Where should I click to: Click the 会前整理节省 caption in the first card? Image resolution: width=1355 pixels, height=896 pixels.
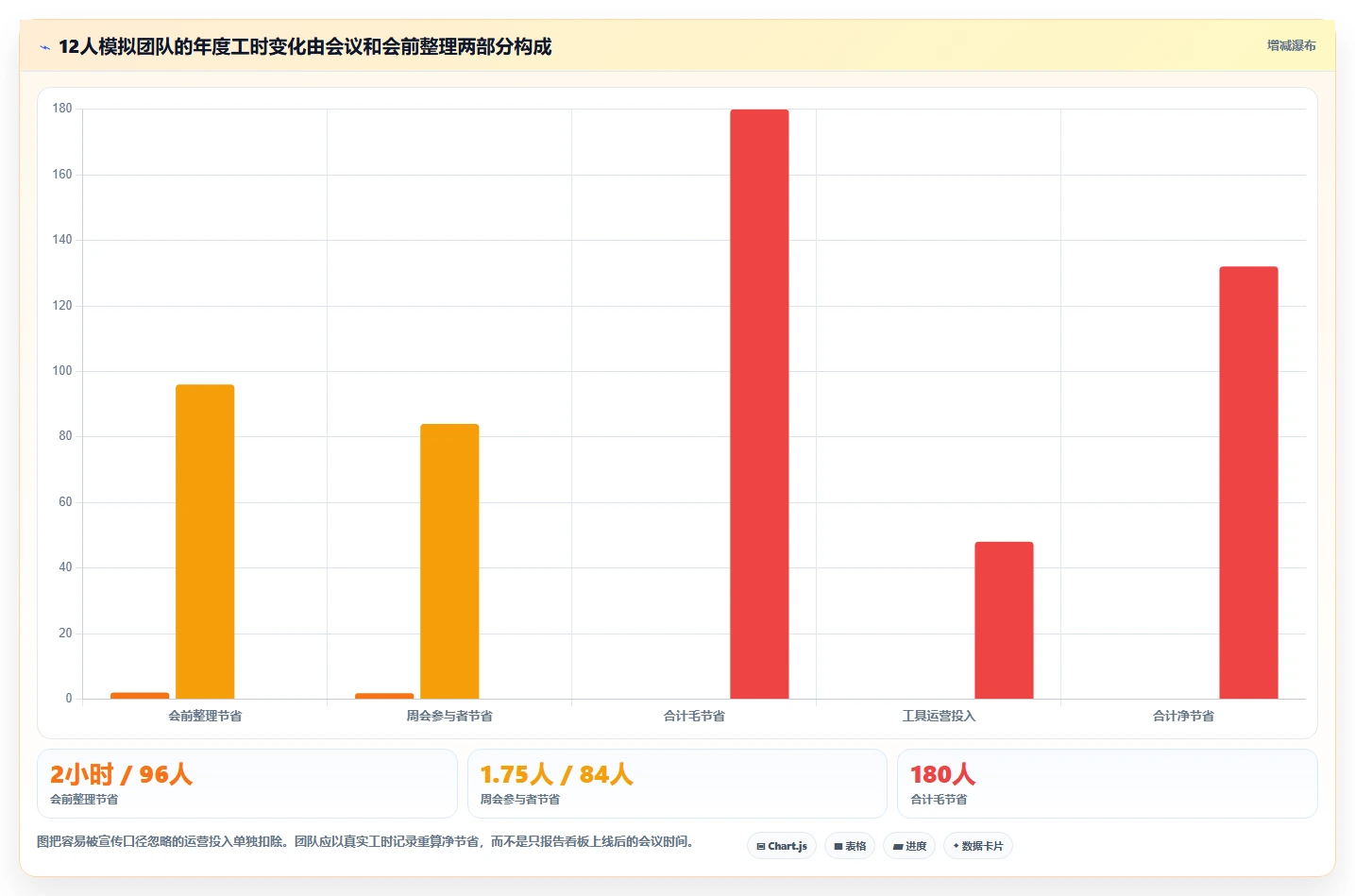pos(84,800)
